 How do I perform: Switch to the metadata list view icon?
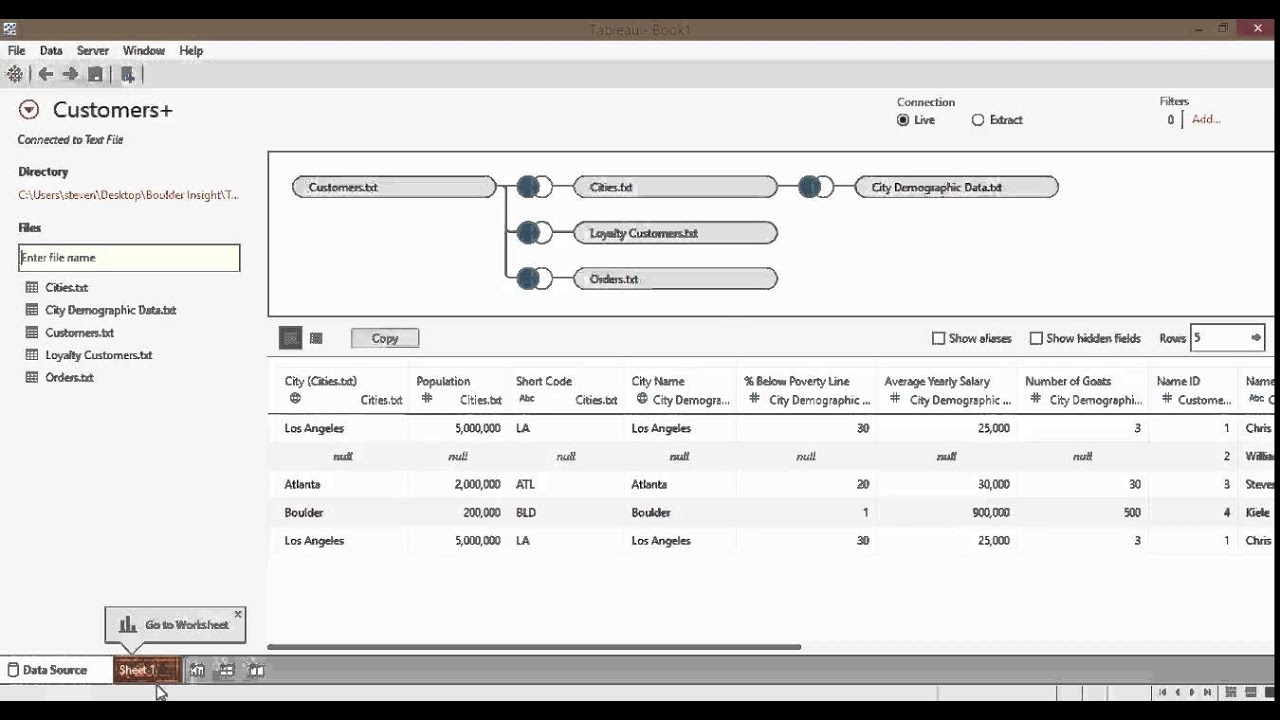coord(316,339)
